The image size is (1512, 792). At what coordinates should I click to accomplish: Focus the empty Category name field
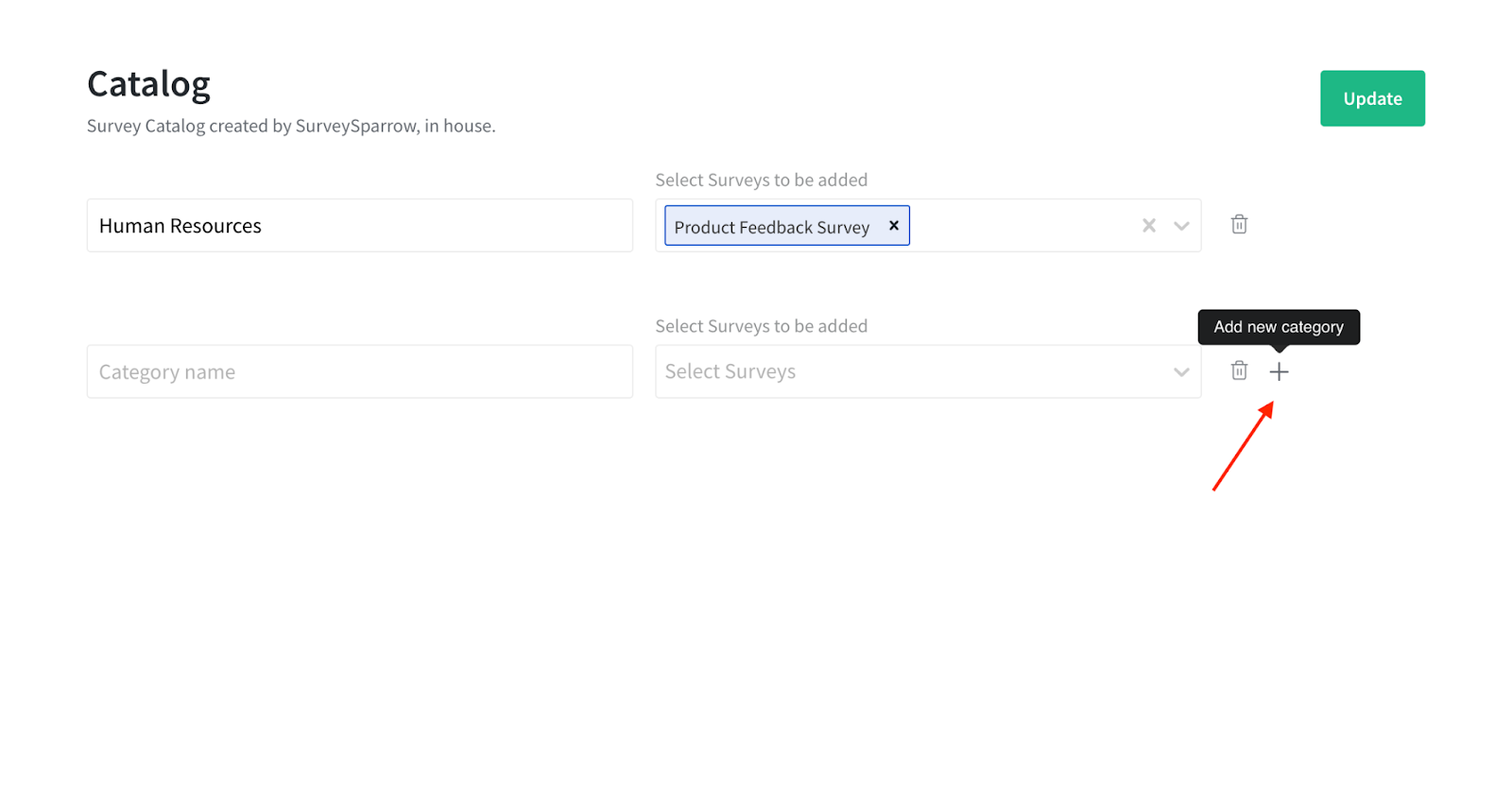point(359,371)
